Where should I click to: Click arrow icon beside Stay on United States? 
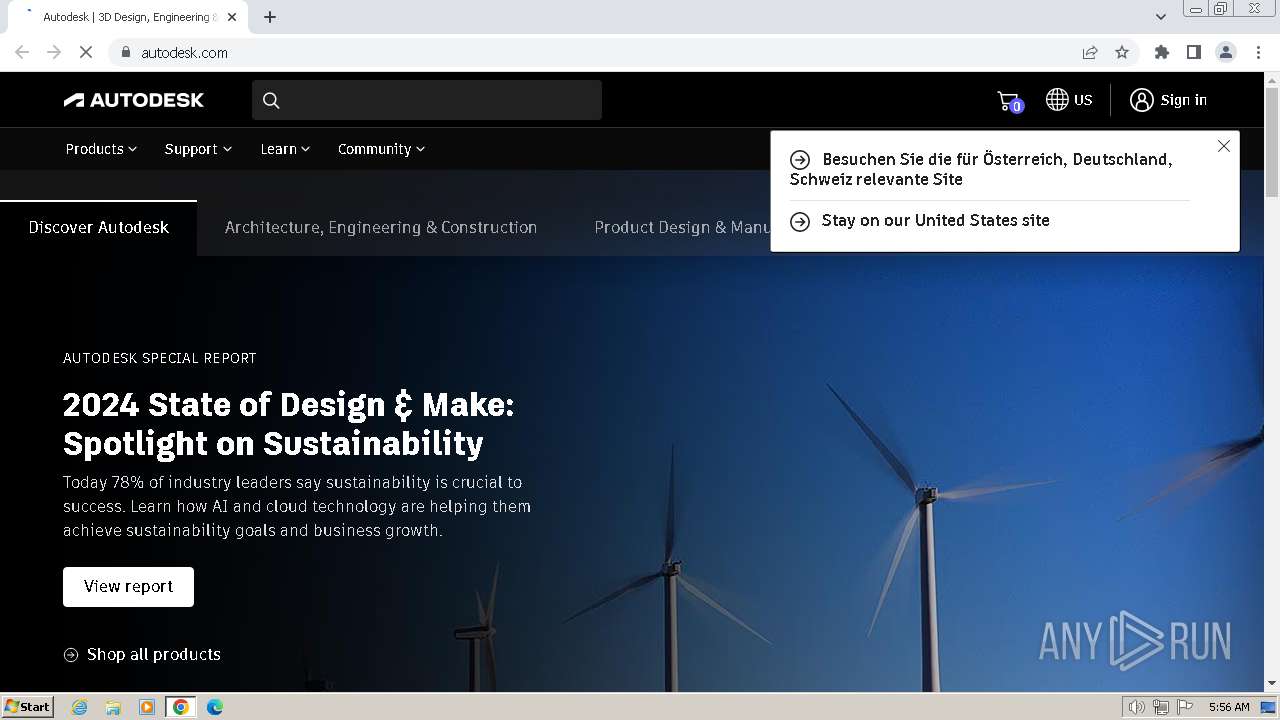[x=800, y=221]
